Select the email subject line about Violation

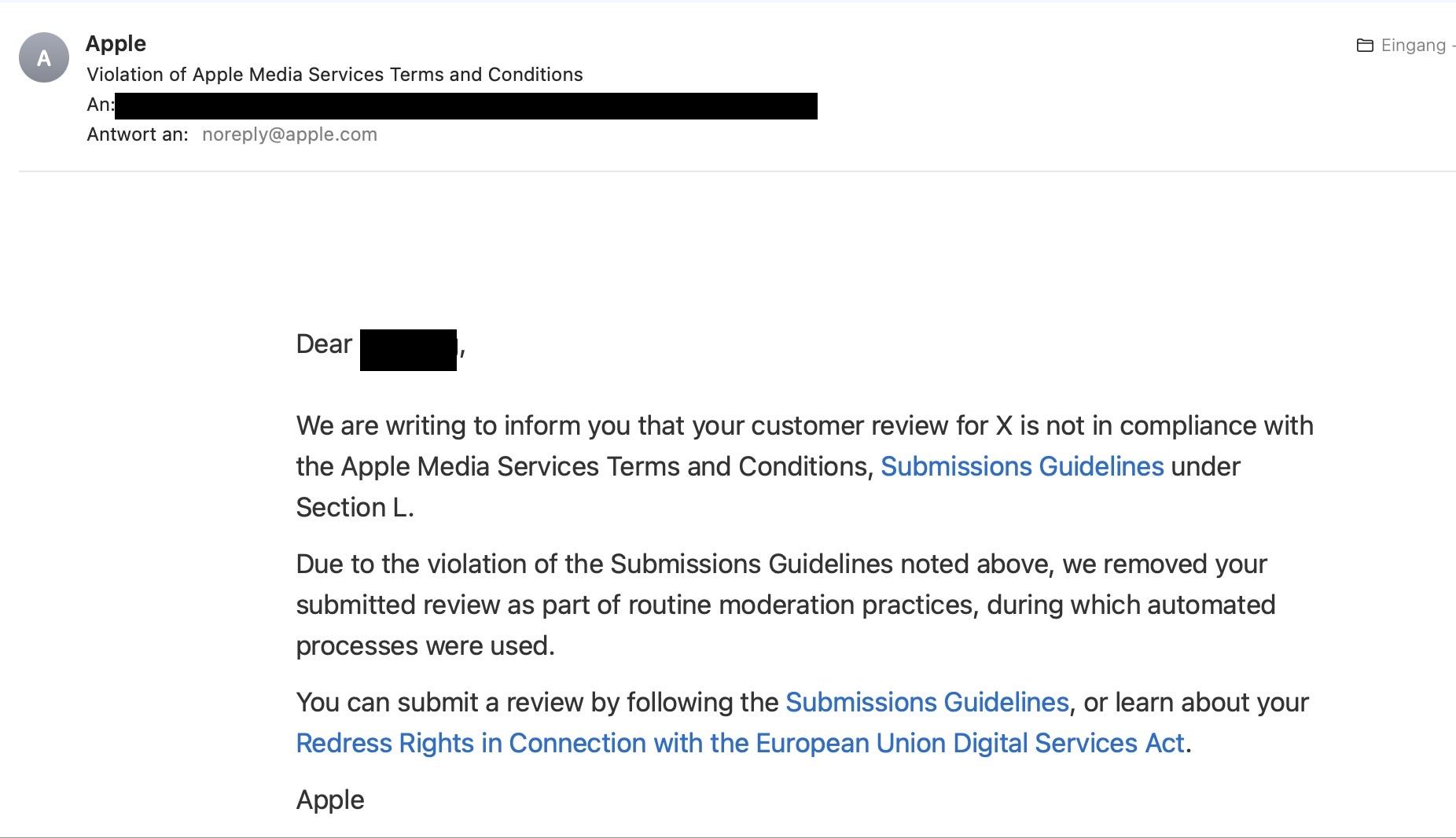point(334,75)
